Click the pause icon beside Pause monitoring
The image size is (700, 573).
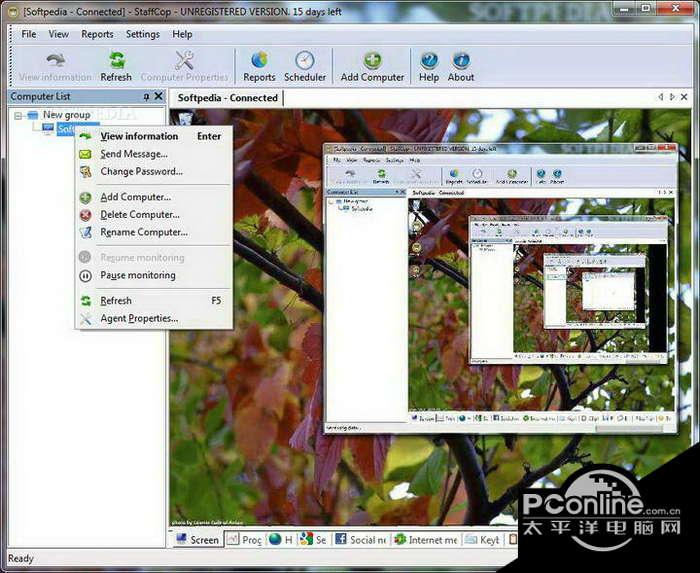coord(85,275)
